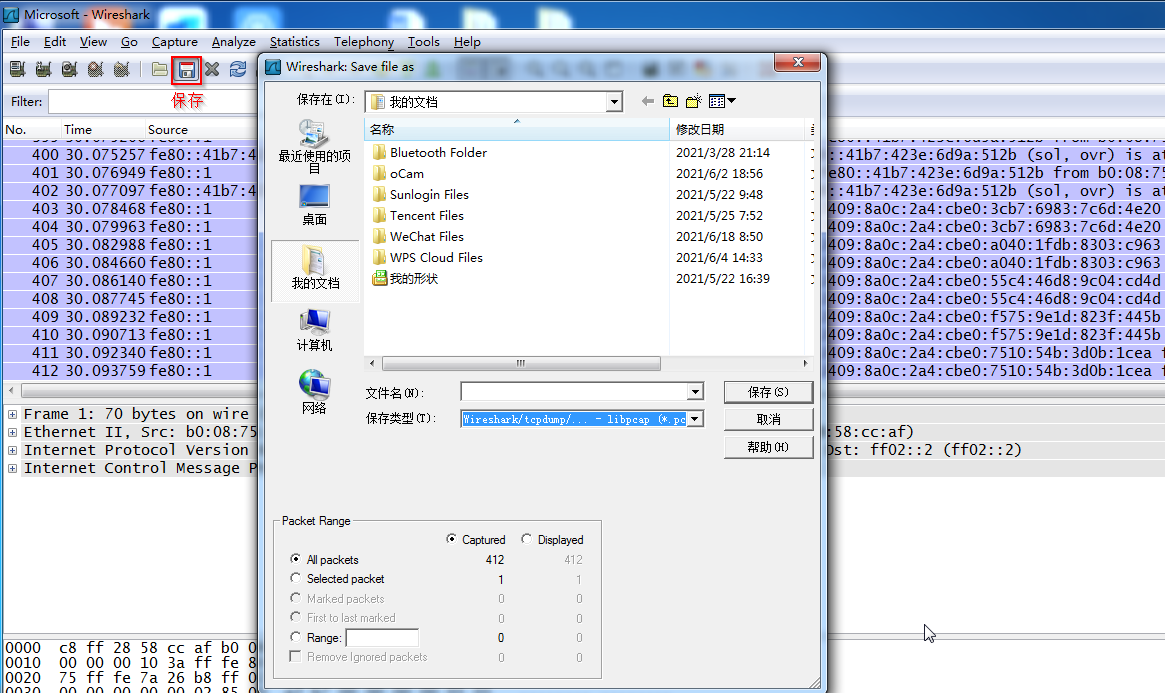Open the Telephony menu
The height and width of the screenshot is (693, 1165).
(363, 42)
